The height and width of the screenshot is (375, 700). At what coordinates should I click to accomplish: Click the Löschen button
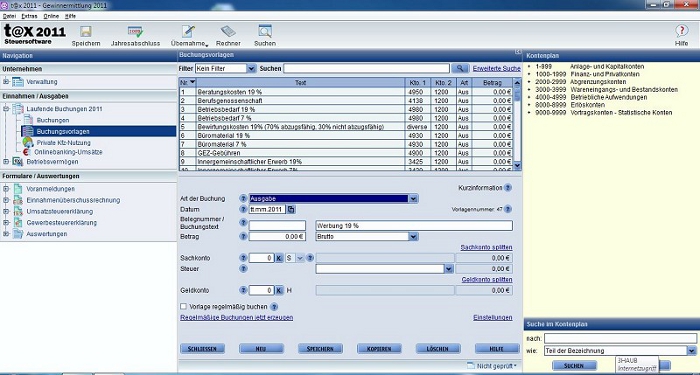(438, 349)
